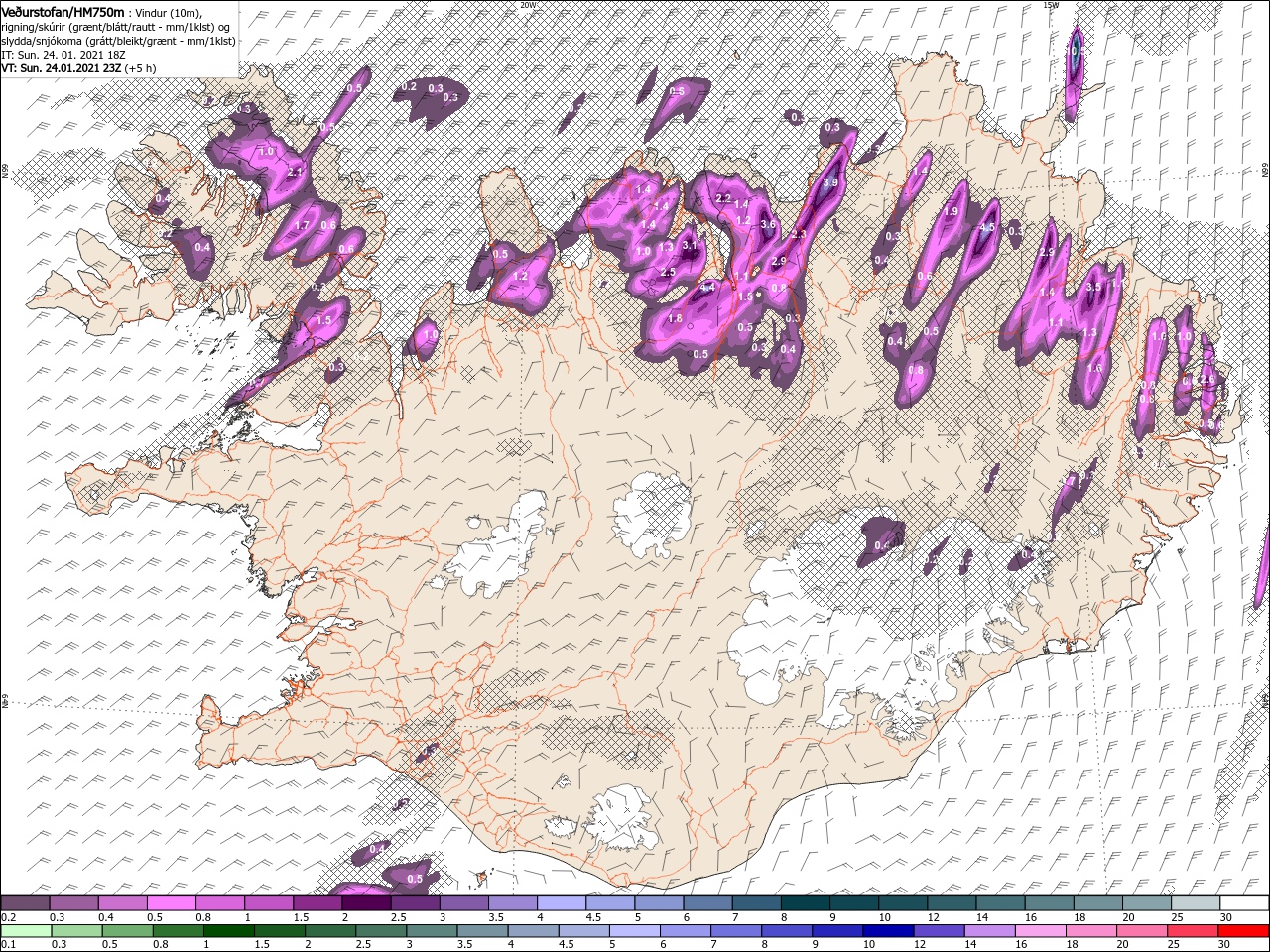The width and height of the screenshot is (1270, 952).
Task: Click the 4.5 snowfall value on the map
Action: [987, 227]
